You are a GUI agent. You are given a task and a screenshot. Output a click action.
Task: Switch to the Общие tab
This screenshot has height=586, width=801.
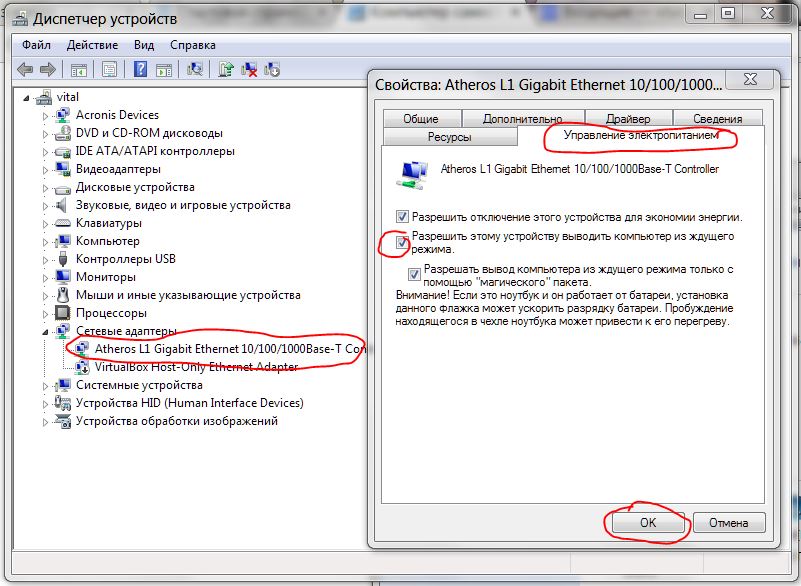(x=421, y=119)
